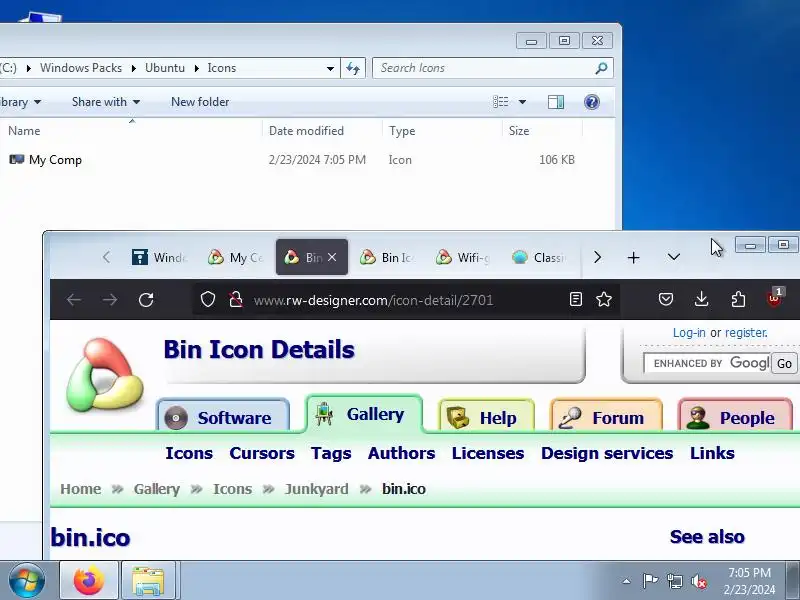Close the active Bin tab
Viewport: 800px width, 600px height.
[x=332, y=257]
